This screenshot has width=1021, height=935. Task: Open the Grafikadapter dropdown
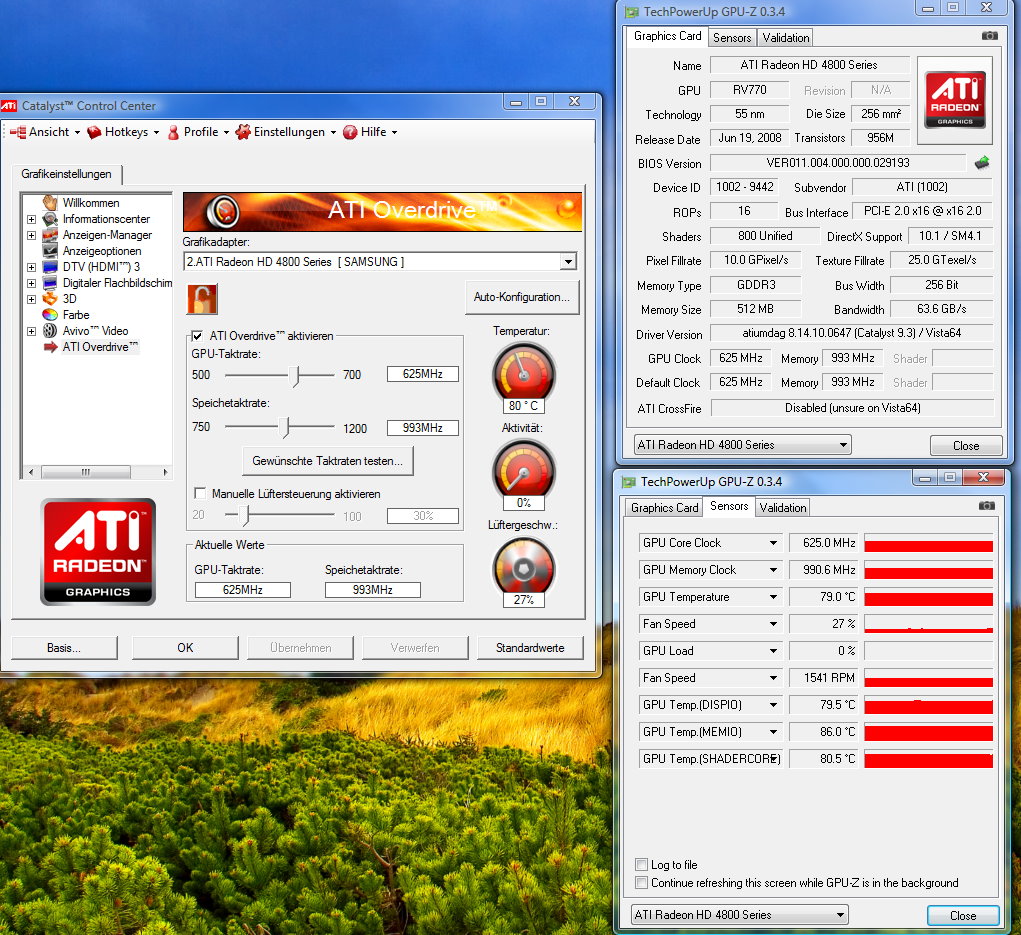(568, 262)
